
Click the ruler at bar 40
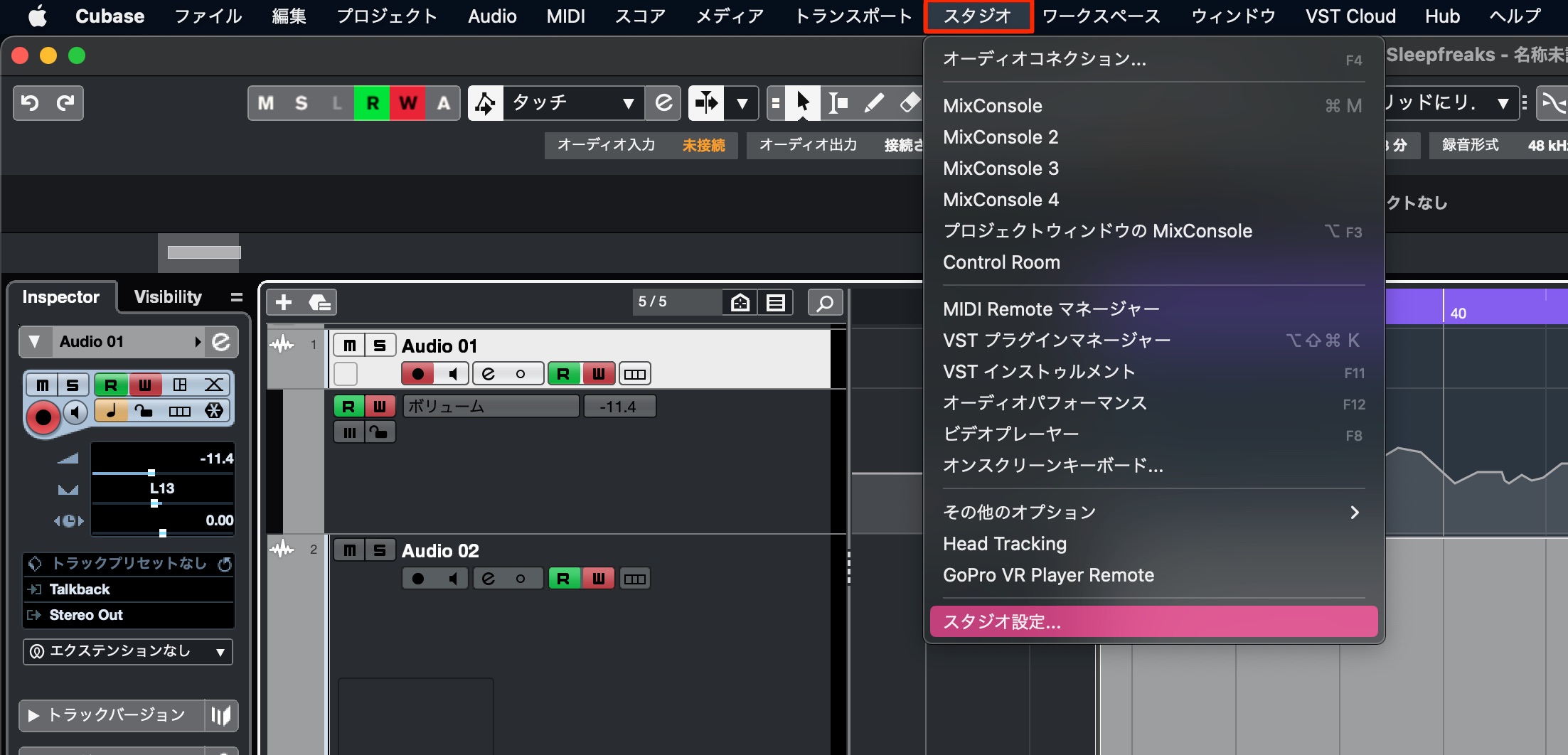(x=1458, y=313)
